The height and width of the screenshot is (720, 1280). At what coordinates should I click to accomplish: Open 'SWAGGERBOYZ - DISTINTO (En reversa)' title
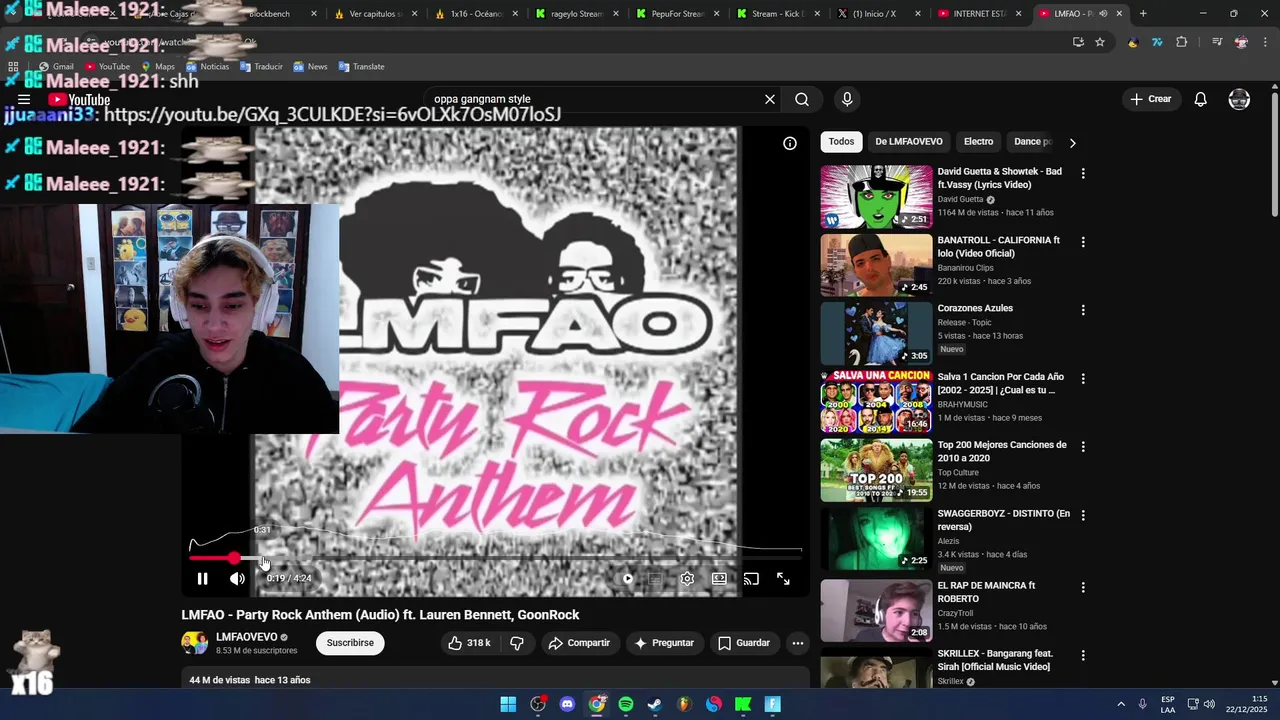tap(1003, 520)
